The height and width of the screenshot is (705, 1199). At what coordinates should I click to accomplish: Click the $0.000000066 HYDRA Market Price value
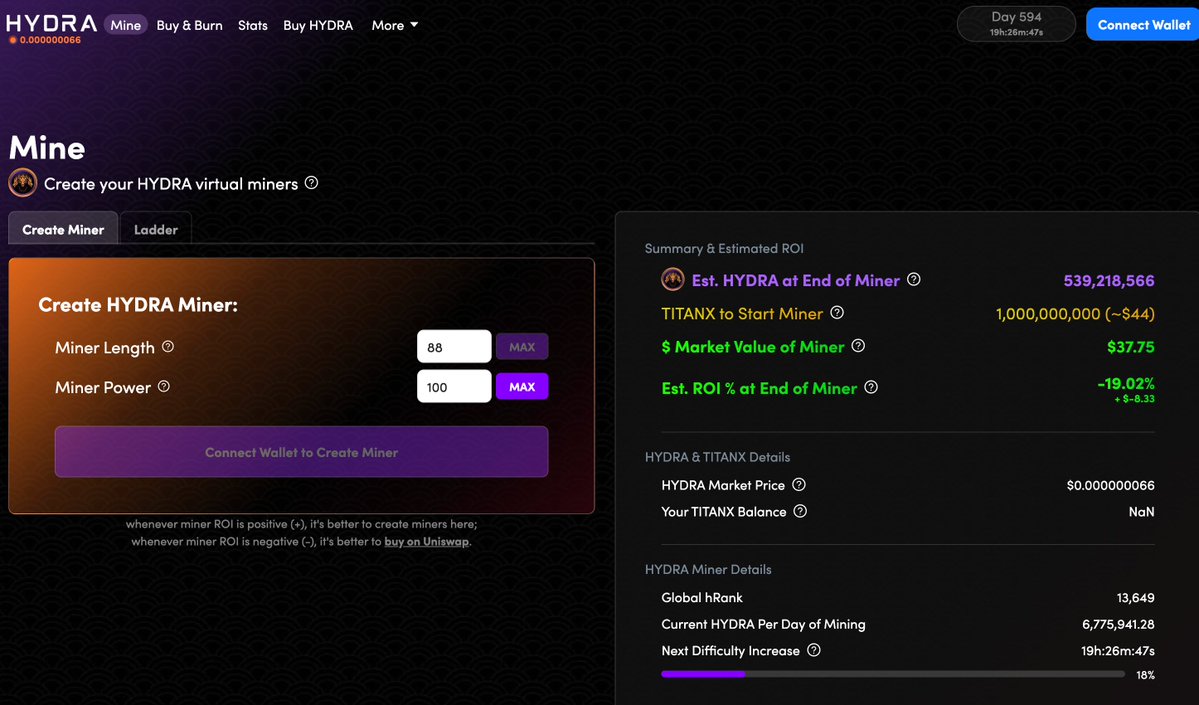click(1110, 485)
